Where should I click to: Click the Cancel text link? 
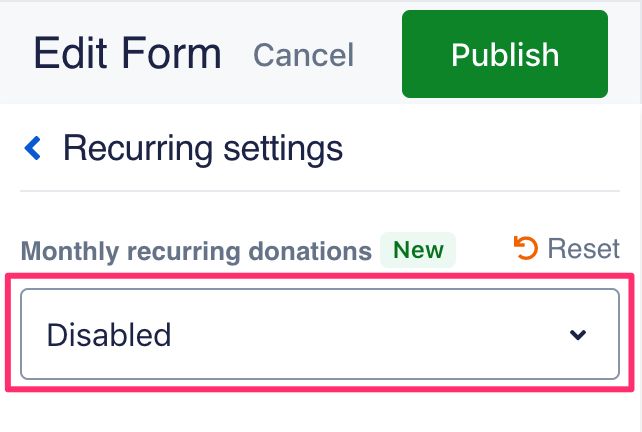pos(303,55)
